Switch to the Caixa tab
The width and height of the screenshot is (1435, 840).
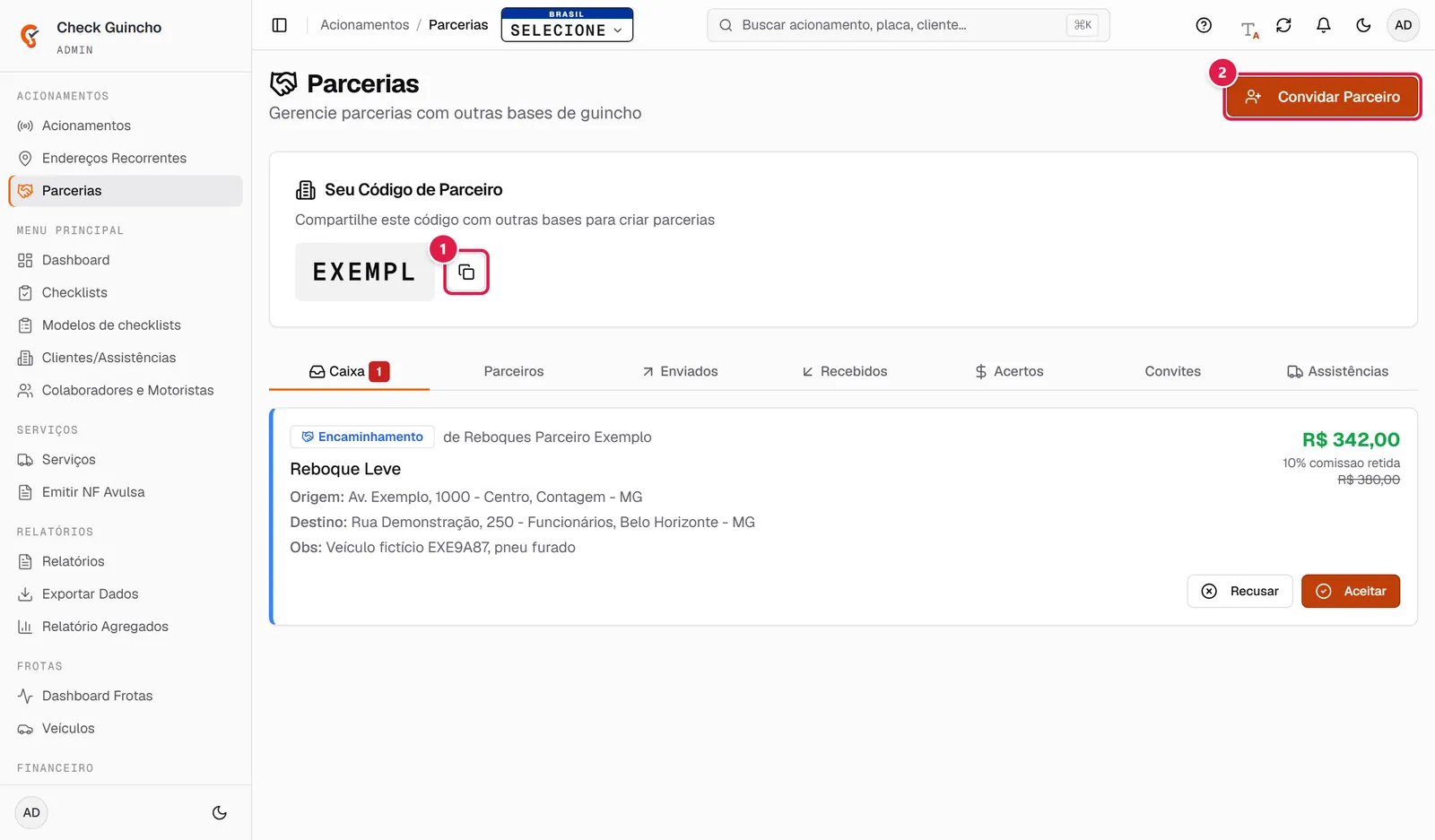point(349,371)
